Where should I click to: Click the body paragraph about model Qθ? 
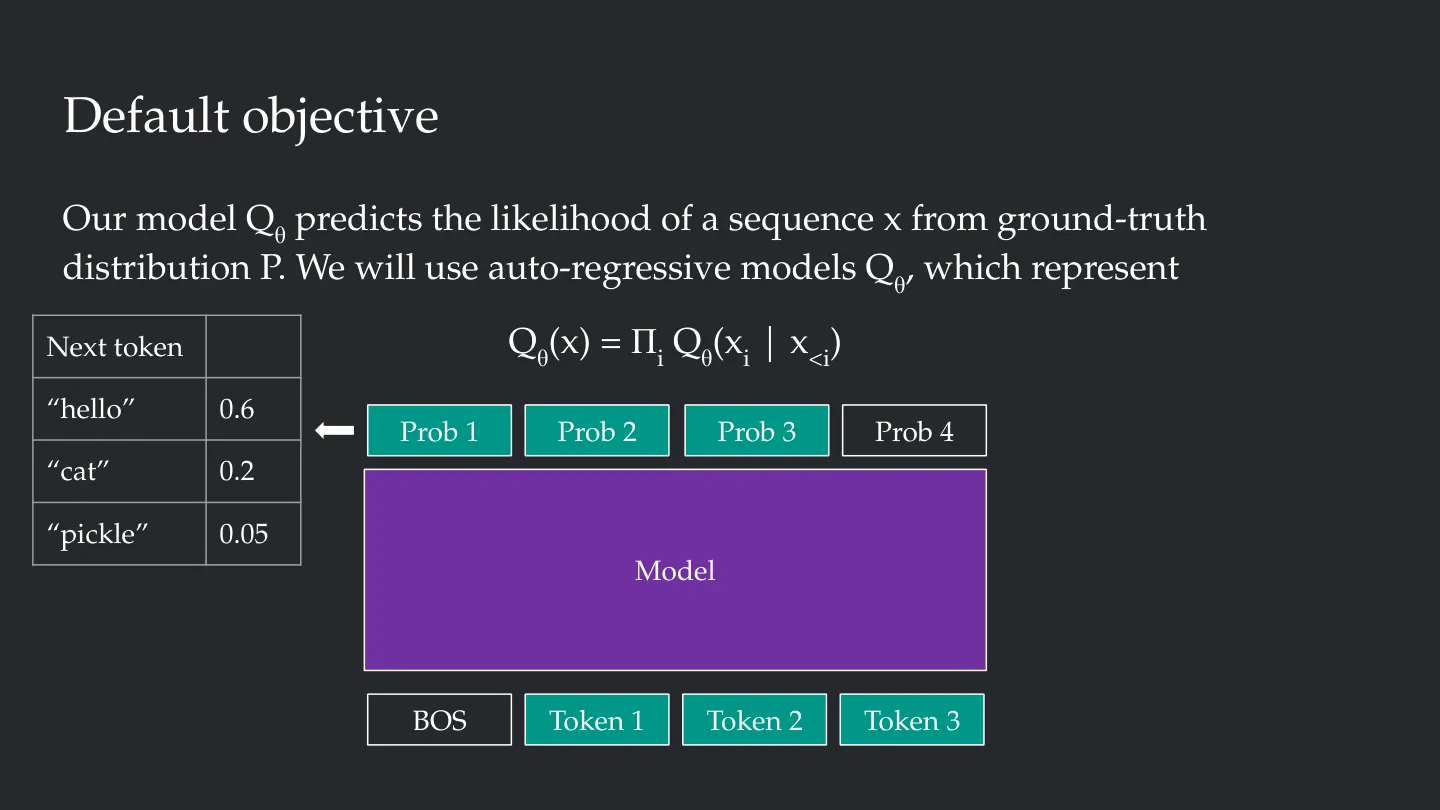click(634, 245)
